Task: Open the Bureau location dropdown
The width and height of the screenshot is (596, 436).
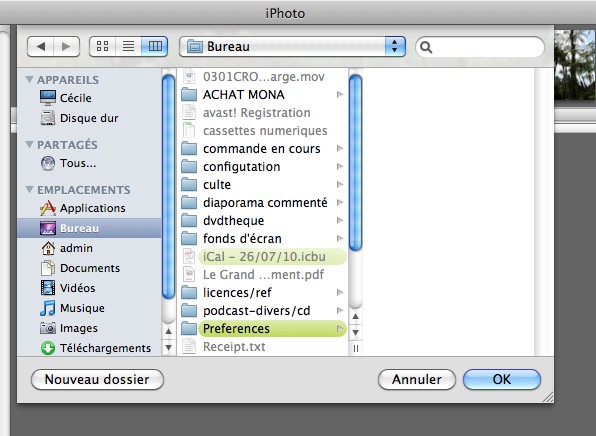Action: (292, 46)
